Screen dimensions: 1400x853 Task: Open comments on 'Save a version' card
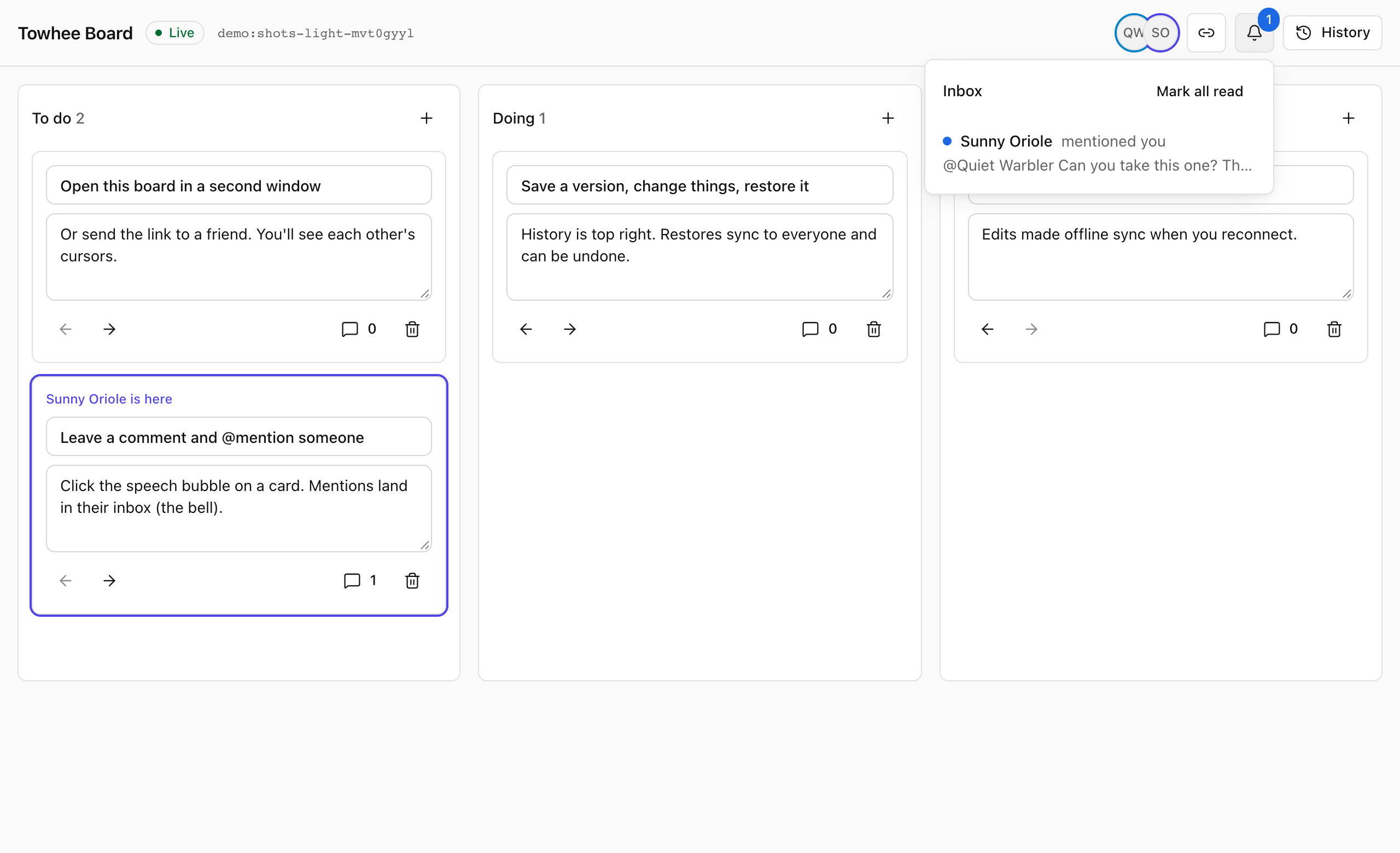point(819,329)
